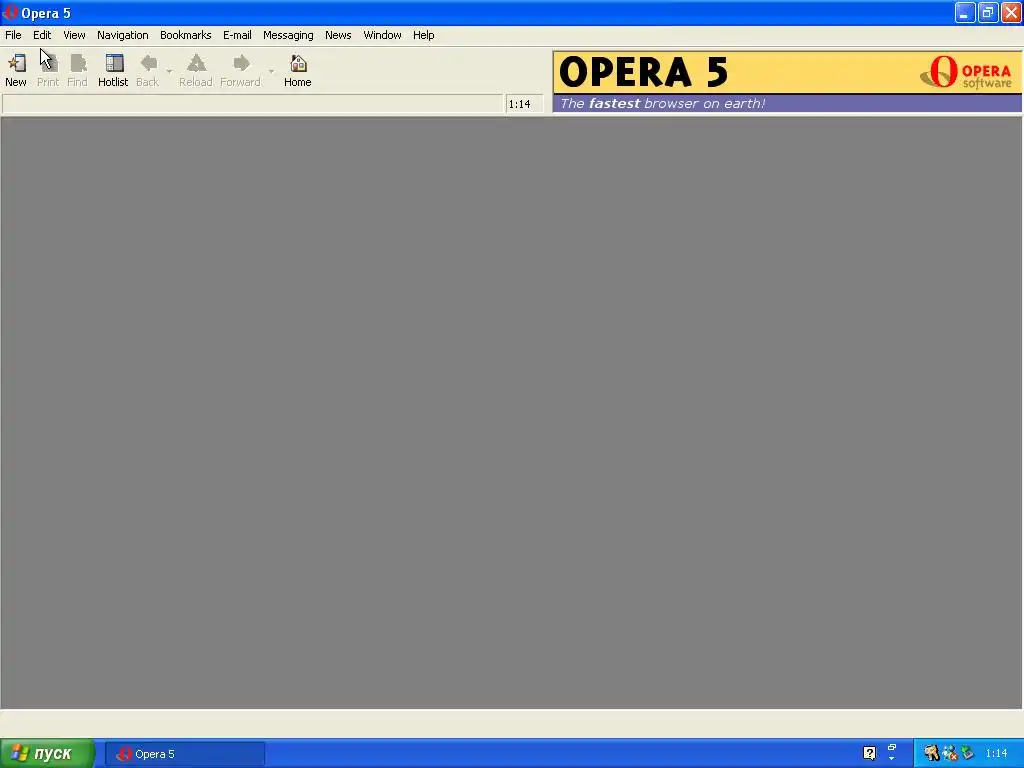1024x768 pixels.
Task: Open the Window menu
Action: [382, 35]
